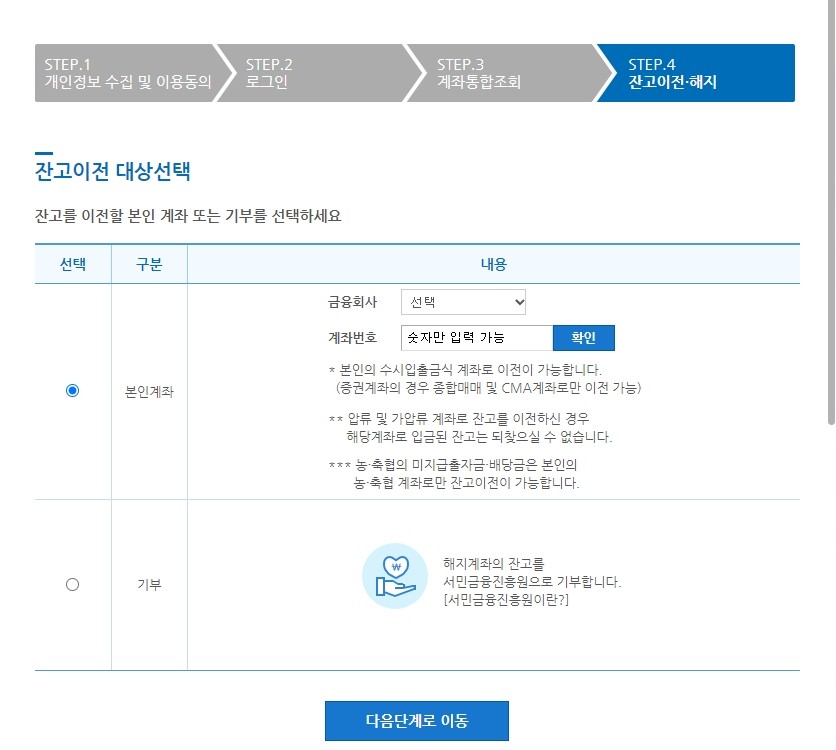The image size is (836, 750).
Task: Click the 잔고이전 대상선택 heading
Action: (112, 171)
